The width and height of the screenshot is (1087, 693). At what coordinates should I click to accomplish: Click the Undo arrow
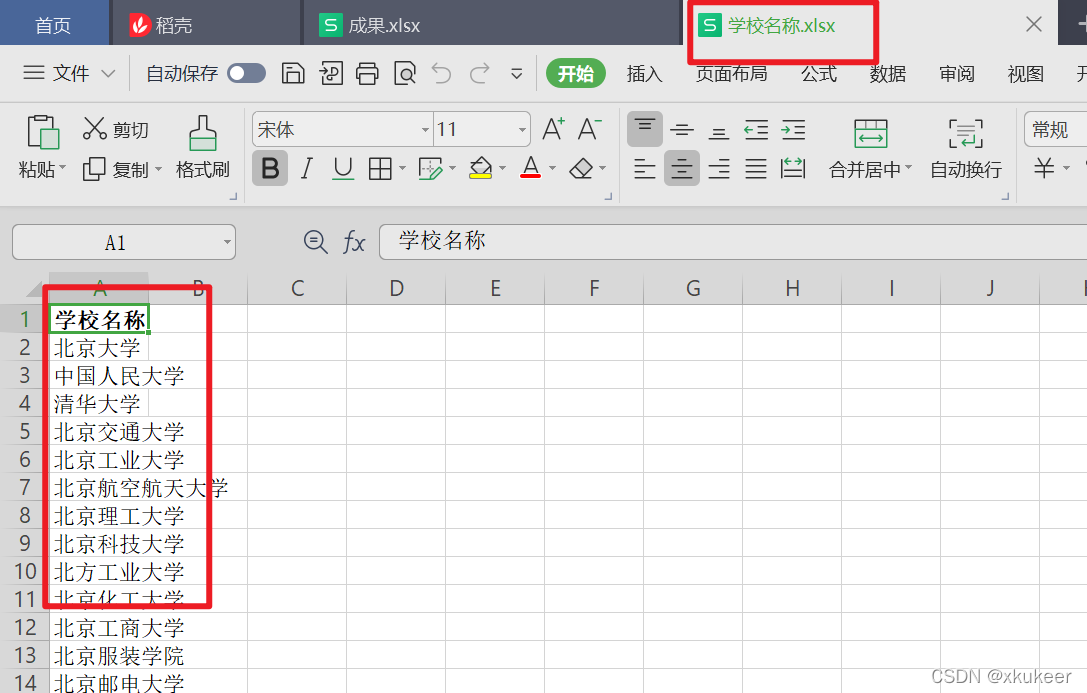[441, 73]
